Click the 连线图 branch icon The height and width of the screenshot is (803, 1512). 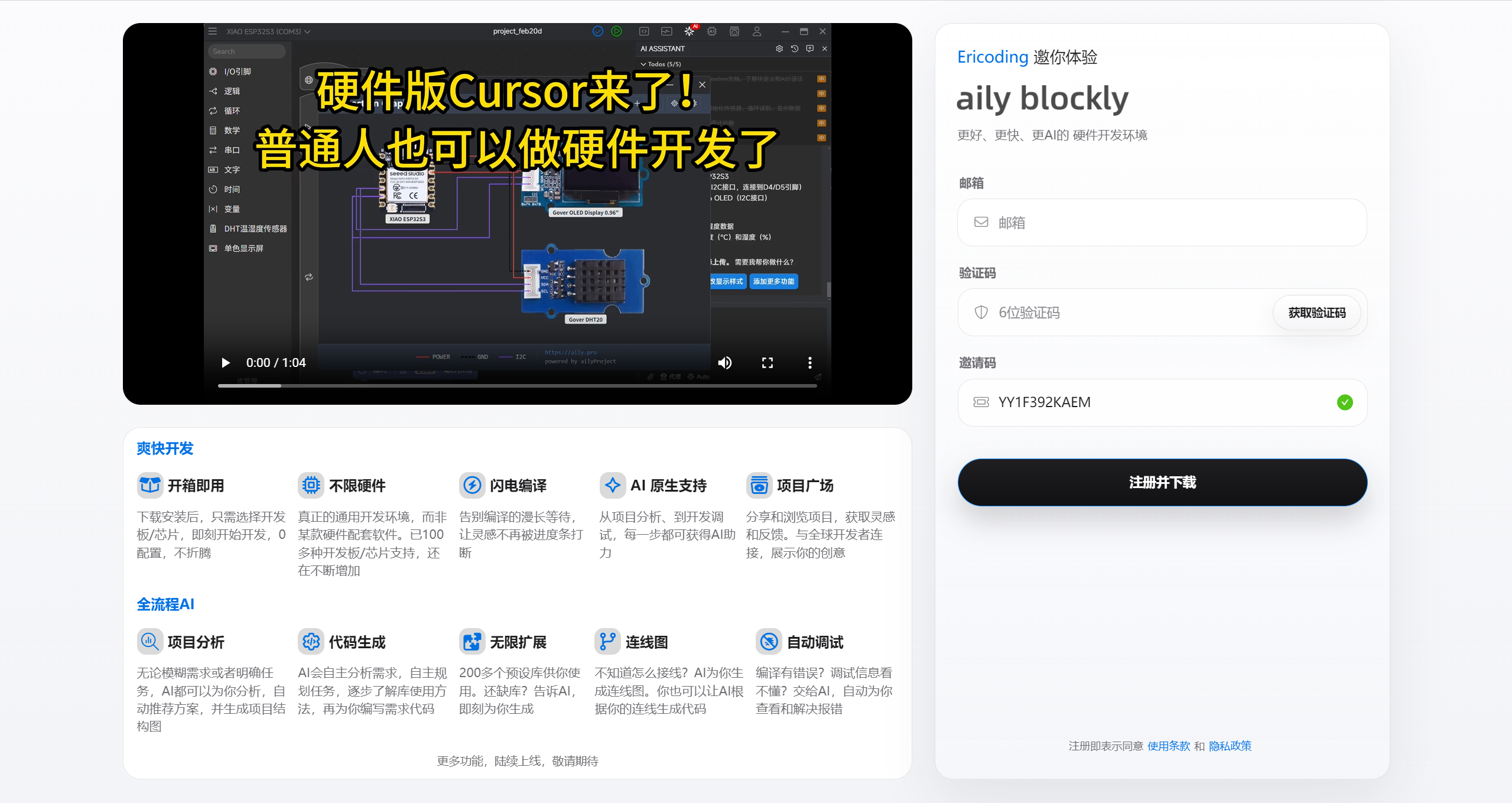click(x=607, y=641)
